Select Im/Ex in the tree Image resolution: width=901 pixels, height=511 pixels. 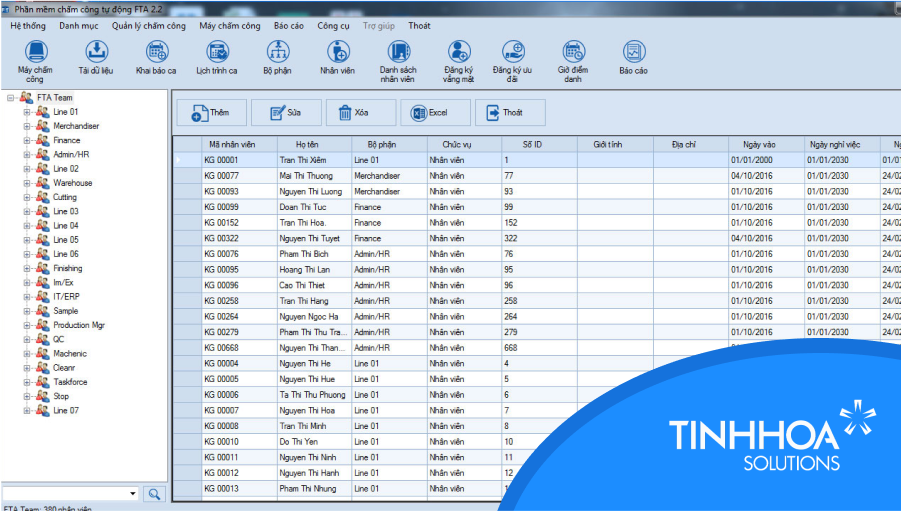point(63,283)
